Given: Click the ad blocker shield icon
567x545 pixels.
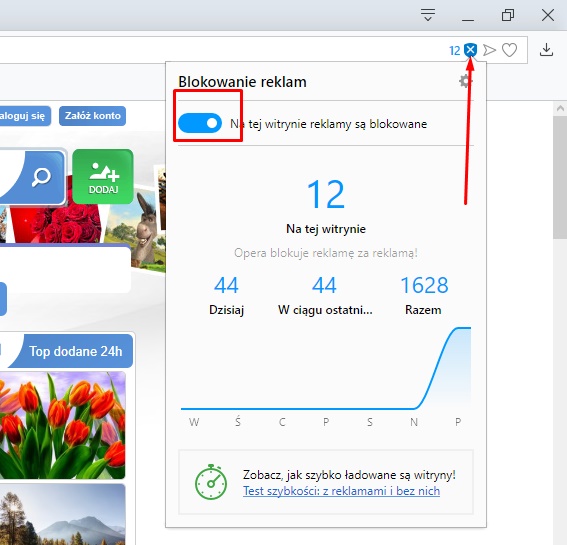Looking at the screenshot, I should 470,50.
